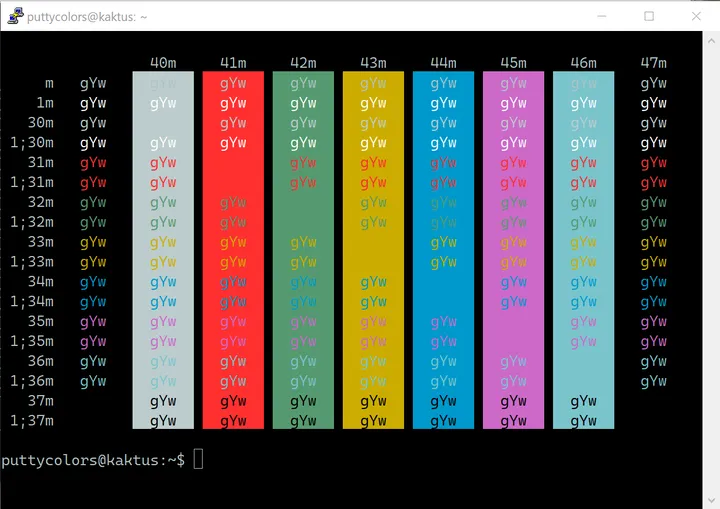The height and width of the screenshot is (509, 720).
Task: Click the scrollbar up arrow
Action: (711, 40)
